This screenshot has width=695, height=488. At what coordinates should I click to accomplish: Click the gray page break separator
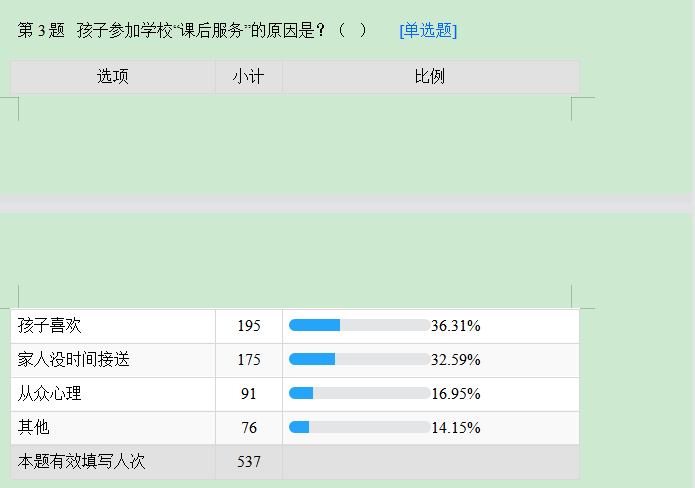click(x=346, y=203)
